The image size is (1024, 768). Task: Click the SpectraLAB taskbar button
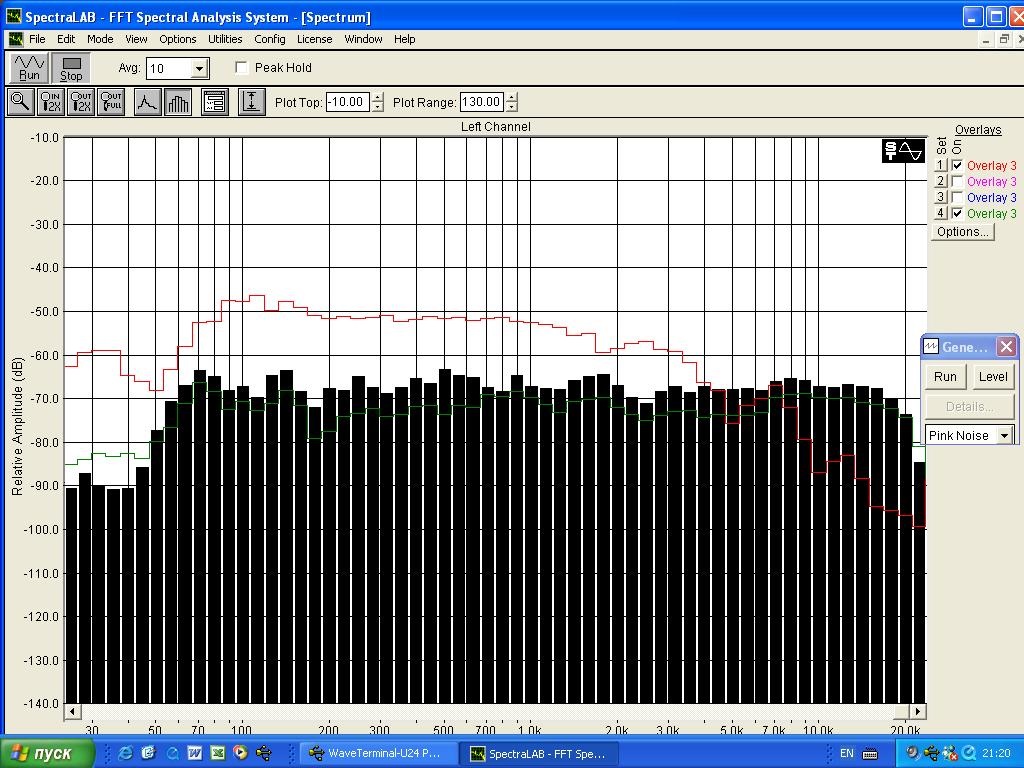pyautogui.click(x=541, y=753)
